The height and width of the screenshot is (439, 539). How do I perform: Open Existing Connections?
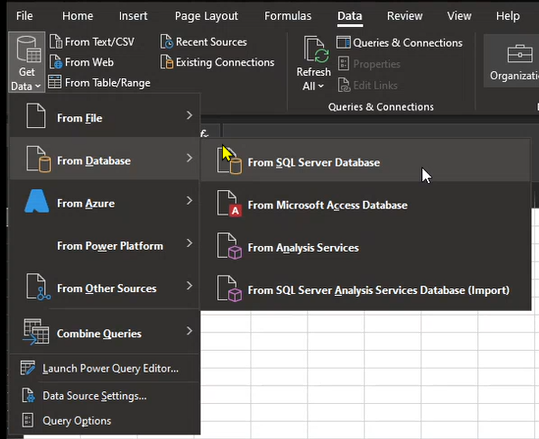pyautogui.click(x=218, y=62)
